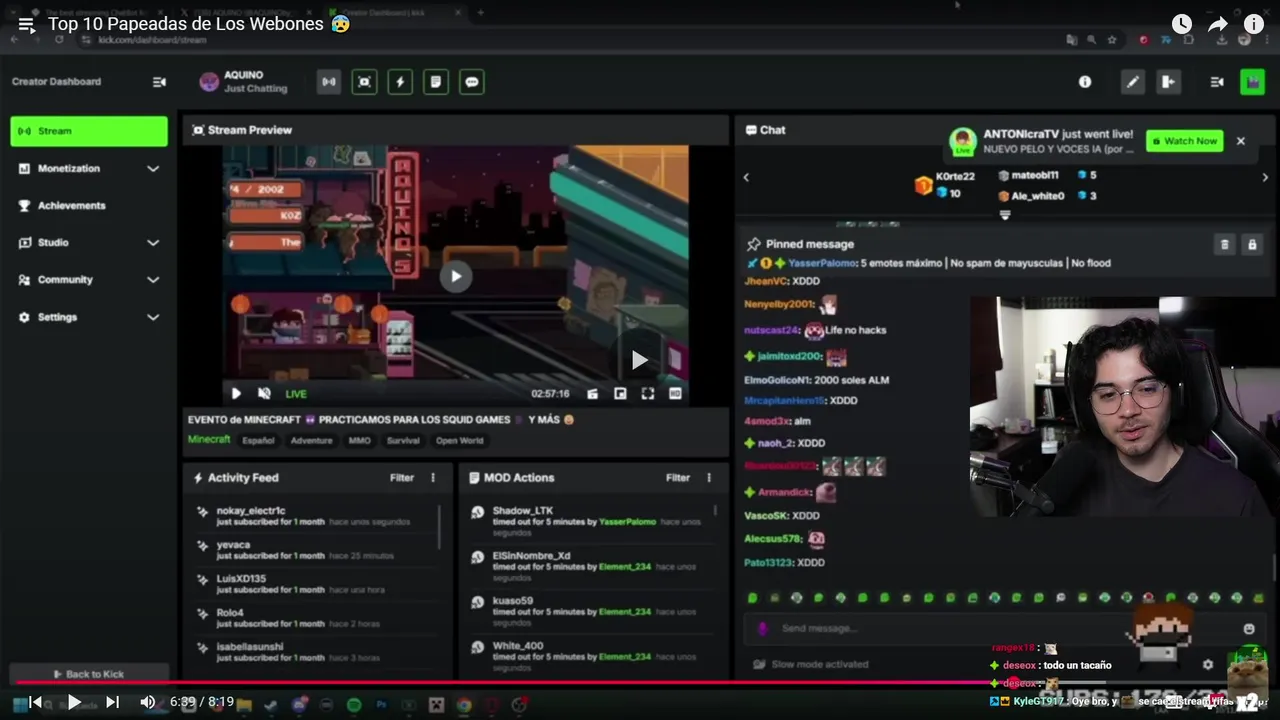Open the MOD Actions three-dot menu
This screenshot has width=1280, height=720.
coord(709,478)
